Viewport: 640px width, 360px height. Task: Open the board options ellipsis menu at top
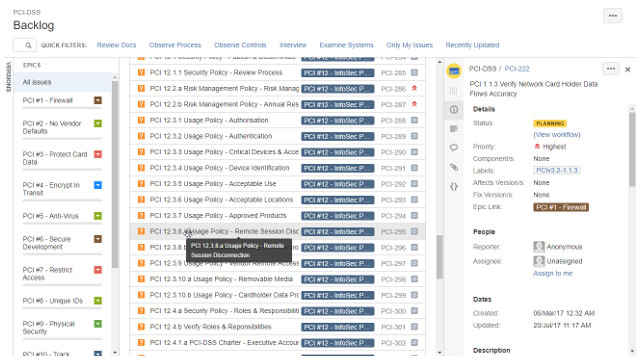coord(612,16)
